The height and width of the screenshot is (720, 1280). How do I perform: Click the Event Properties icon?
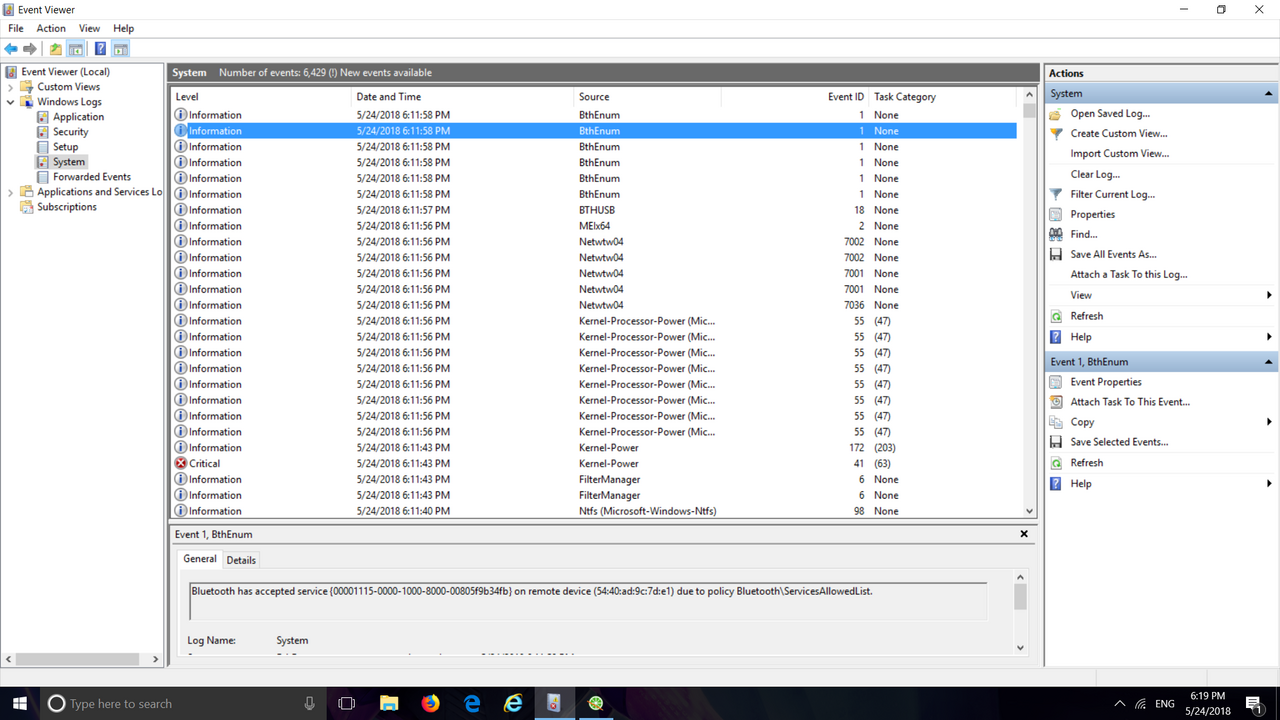click(x=1056, y=382)
